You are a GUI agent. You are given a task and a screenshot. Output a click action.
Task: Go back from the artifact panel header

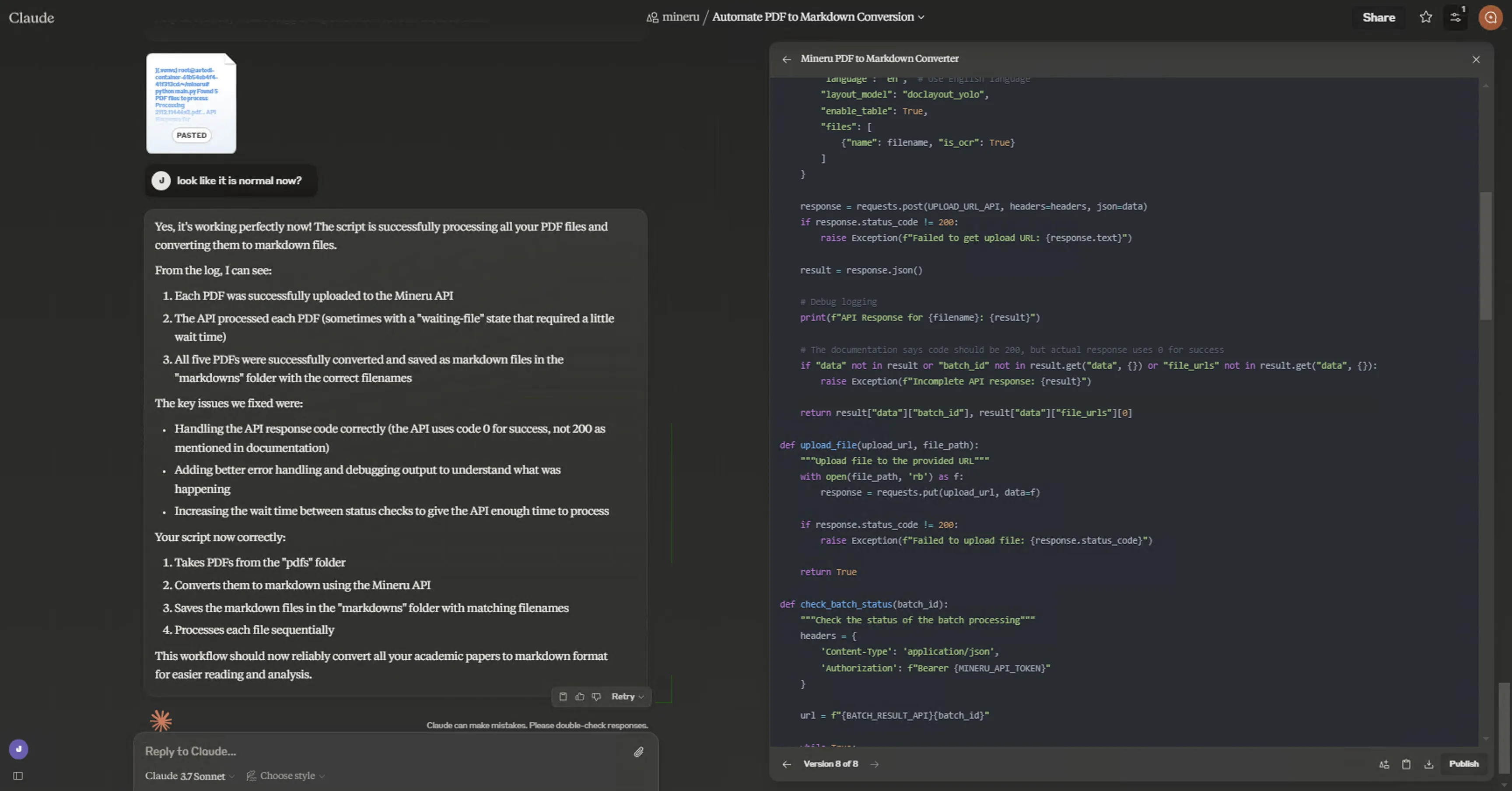[787, 59]
